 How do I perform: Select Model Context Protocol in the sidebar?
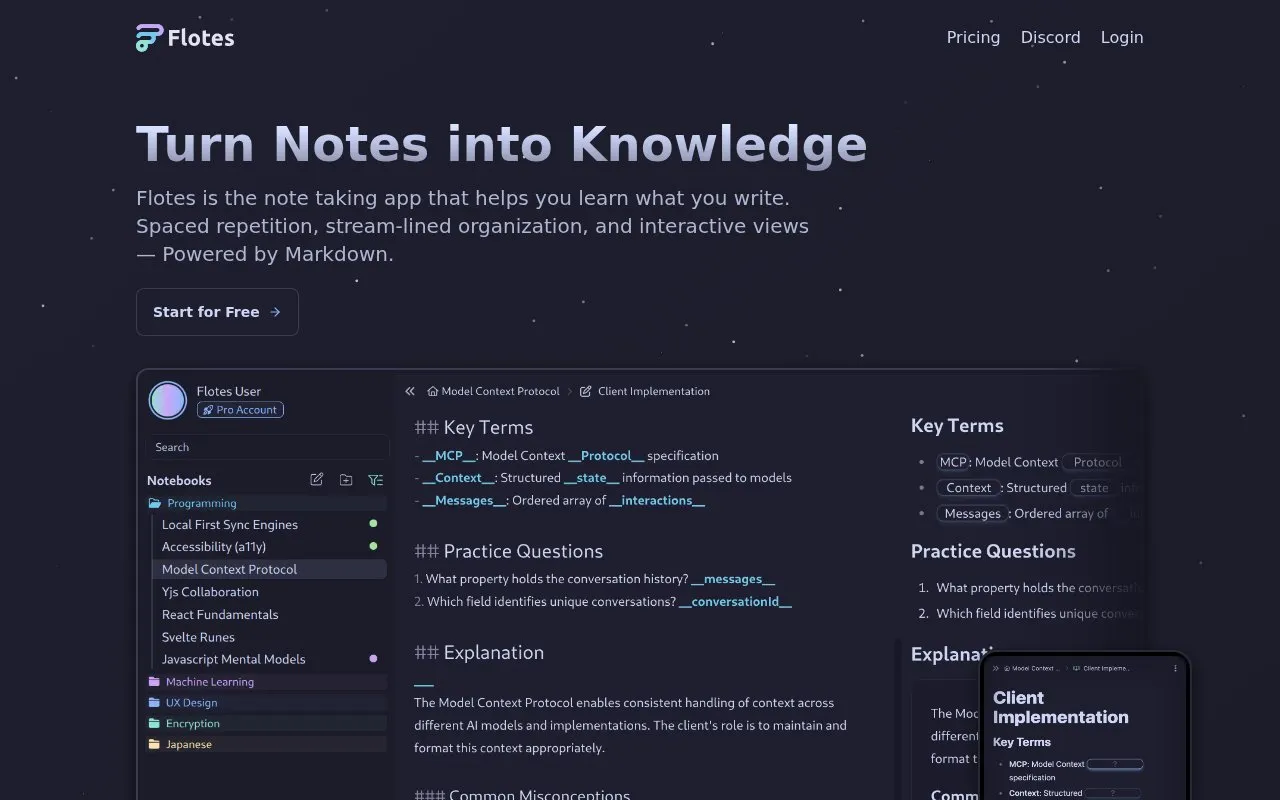pos(272,569)
